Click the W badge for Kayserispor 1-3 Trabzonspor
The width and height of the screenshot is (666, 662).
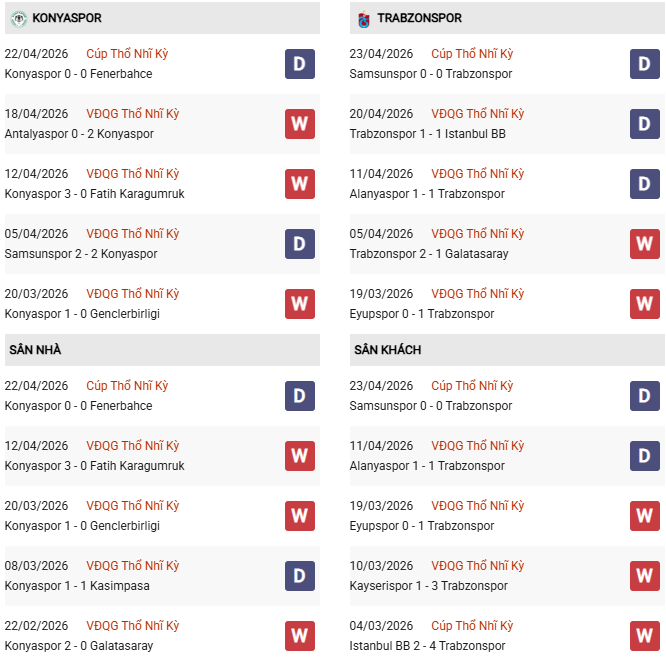coord(645,576)
